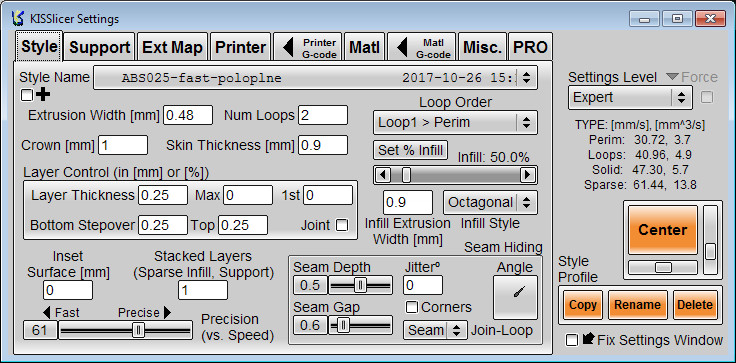Screen dimensions: 736x363
Task: Switch to the Support tab
Action: point(100,47)
